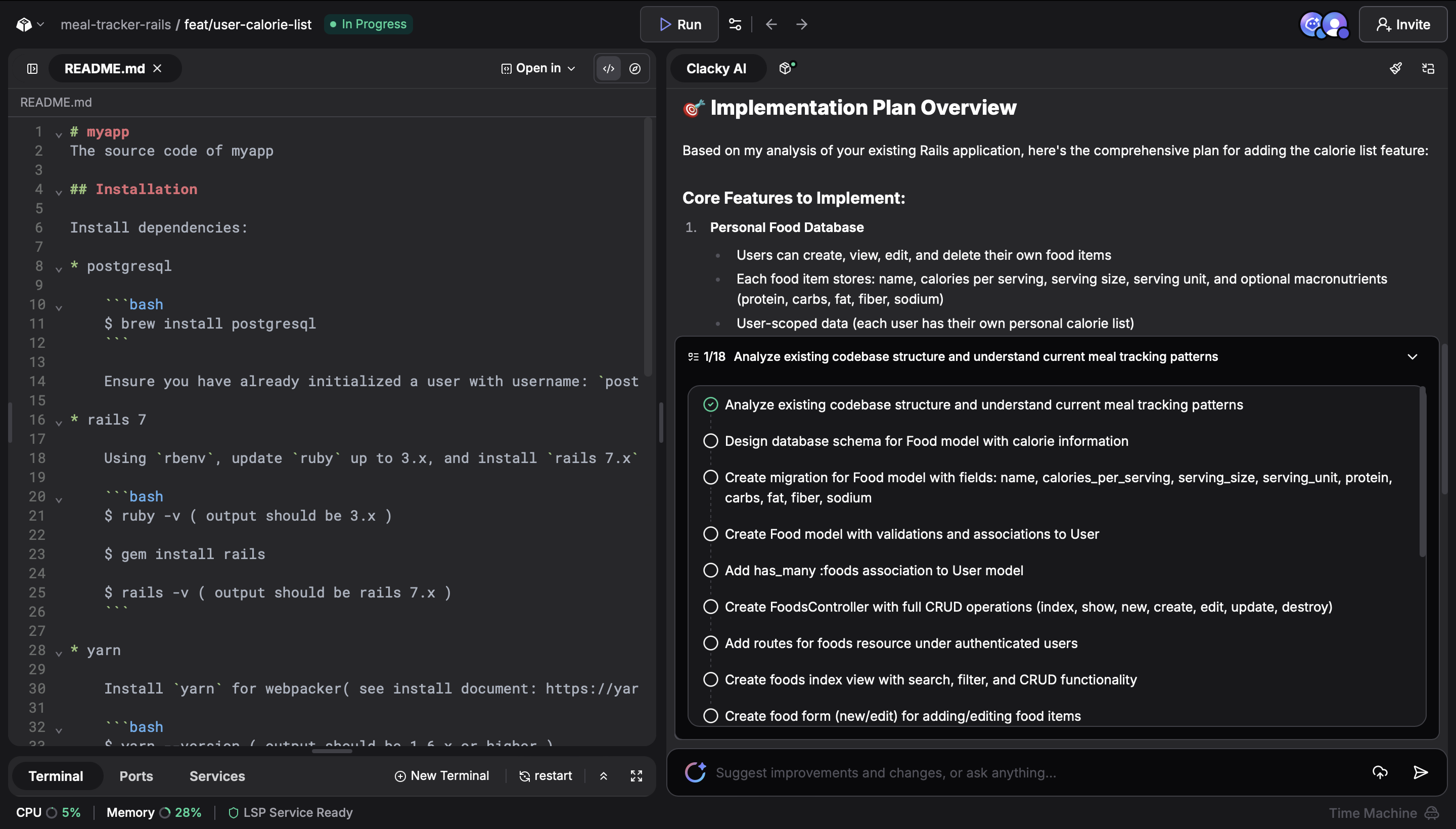Click the README.md breadcrumb path
This screenshot has height=829, width=1456.
coord(56,103)
